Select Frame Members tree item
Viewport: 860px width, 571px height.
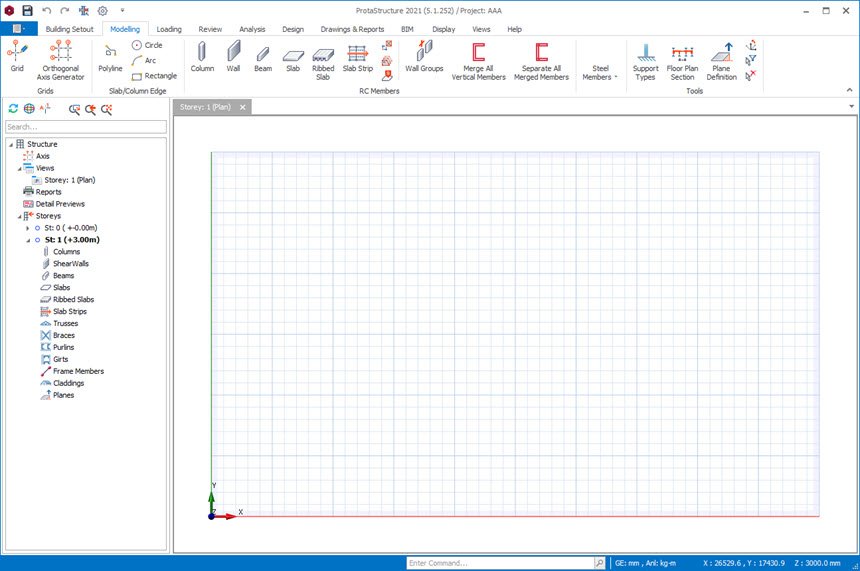pyautogui.click(x=78, y=371)
